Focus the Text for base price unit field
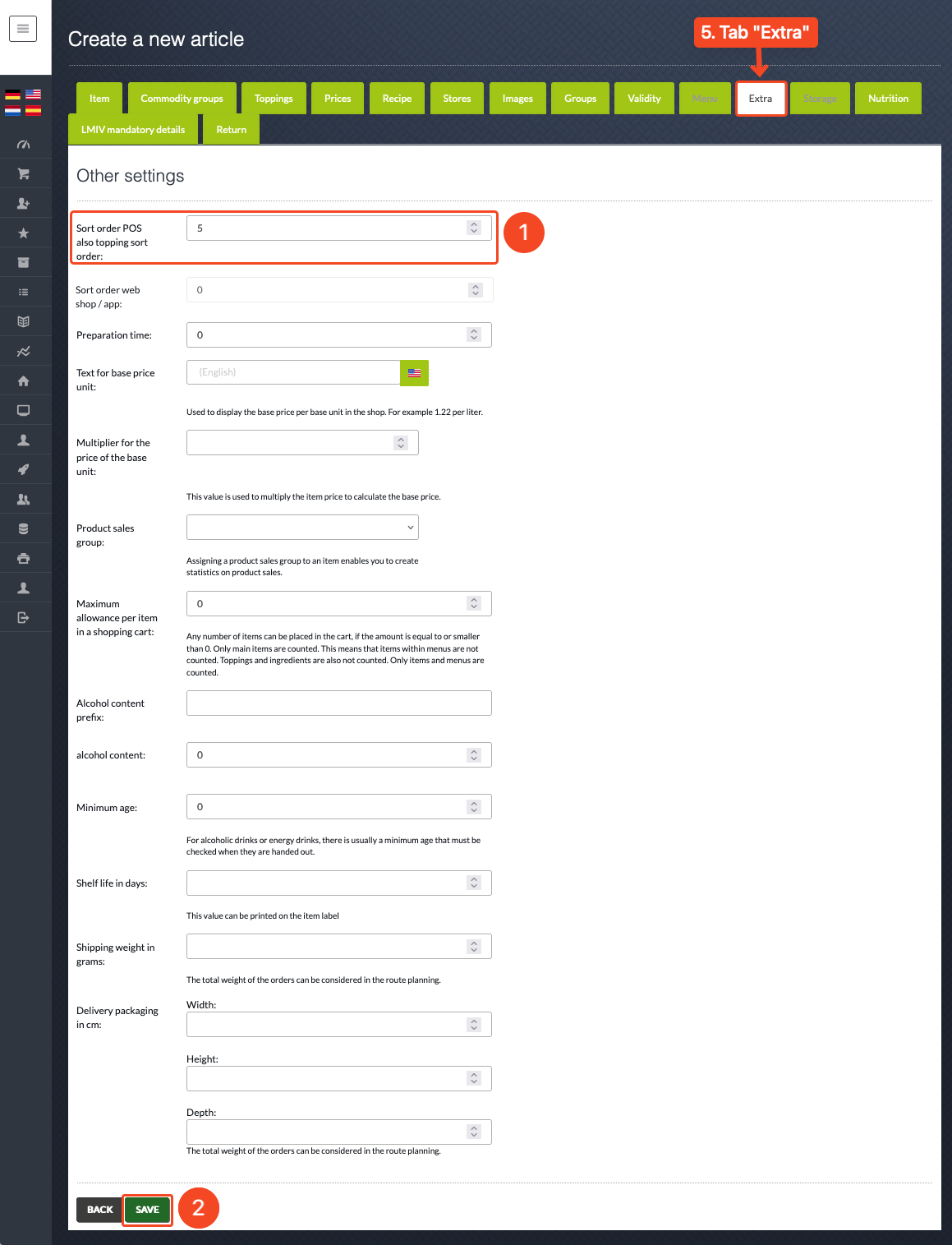The width and height of the screenshot is (952, 1245). [x=293, y=372]
